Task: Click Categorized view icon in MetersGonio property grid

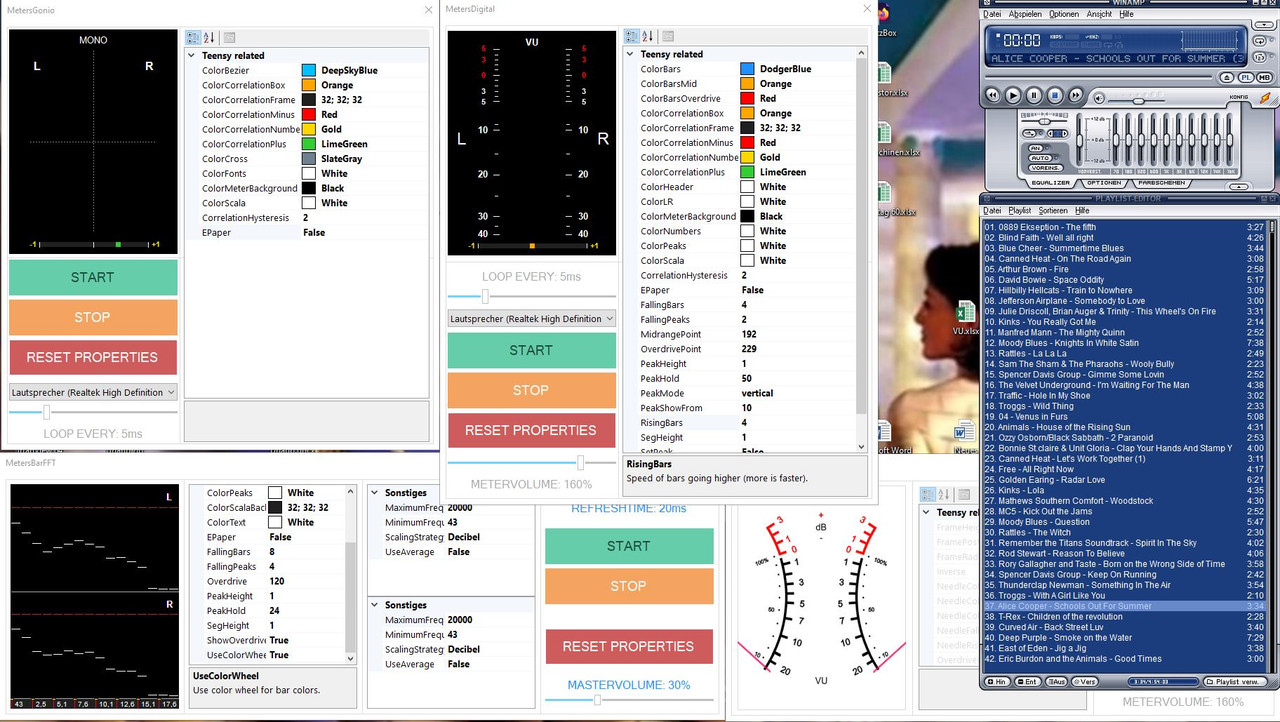Action: tap(193, 37)
